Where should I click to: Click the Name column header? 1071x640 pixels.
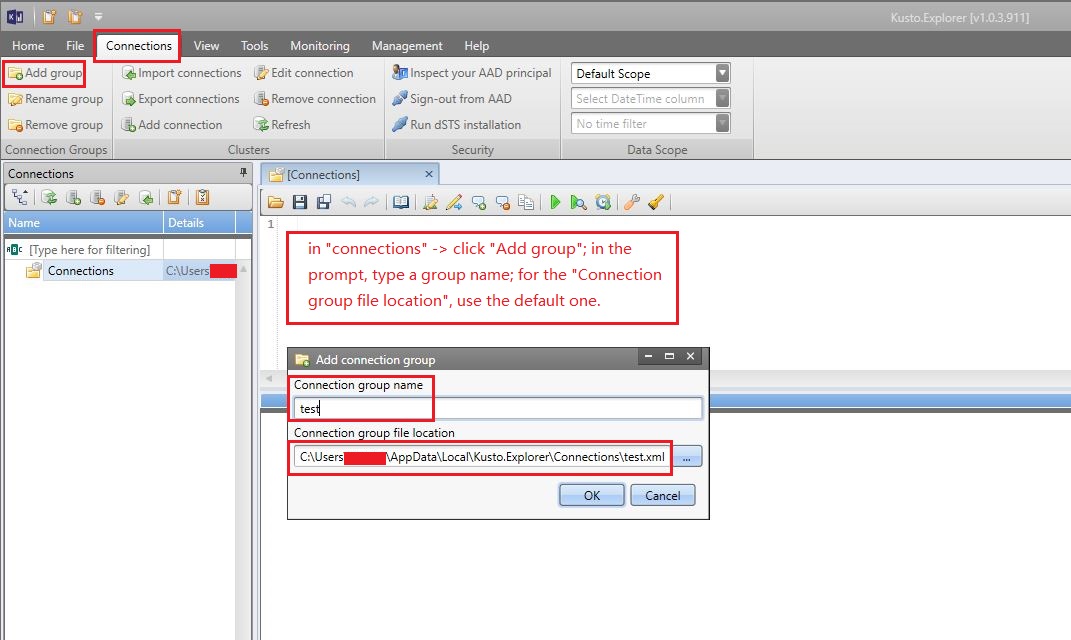(83, 223)
